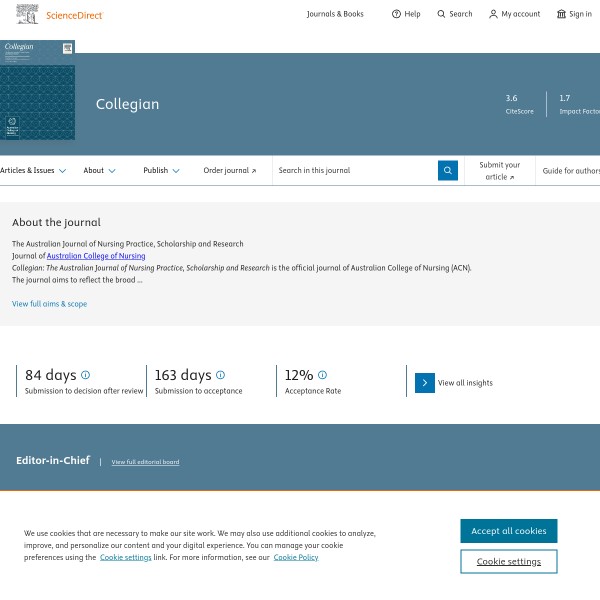Open My account user icon

click(x=493, y=14)
